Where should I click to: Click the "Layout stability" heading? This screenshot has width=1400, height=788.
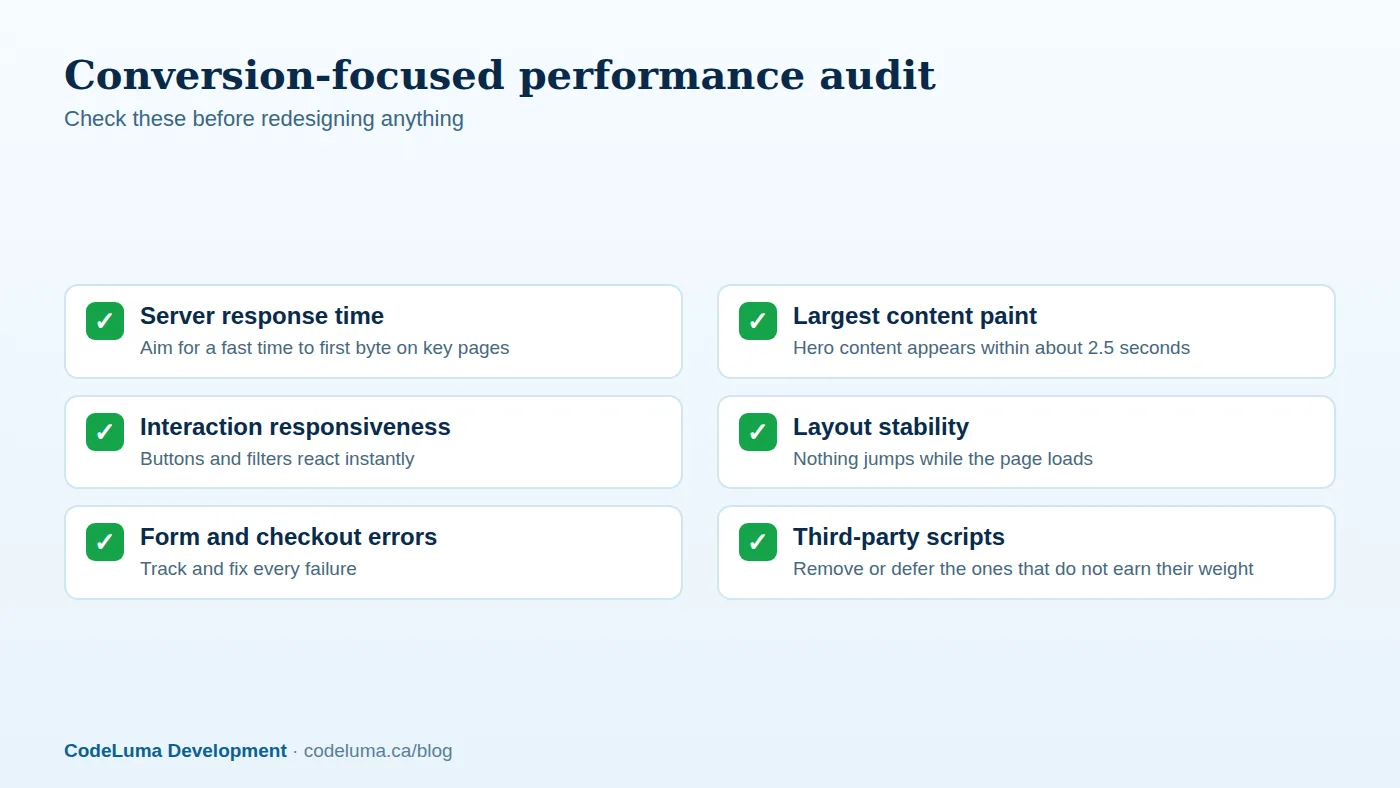click(x=881, y=427)
